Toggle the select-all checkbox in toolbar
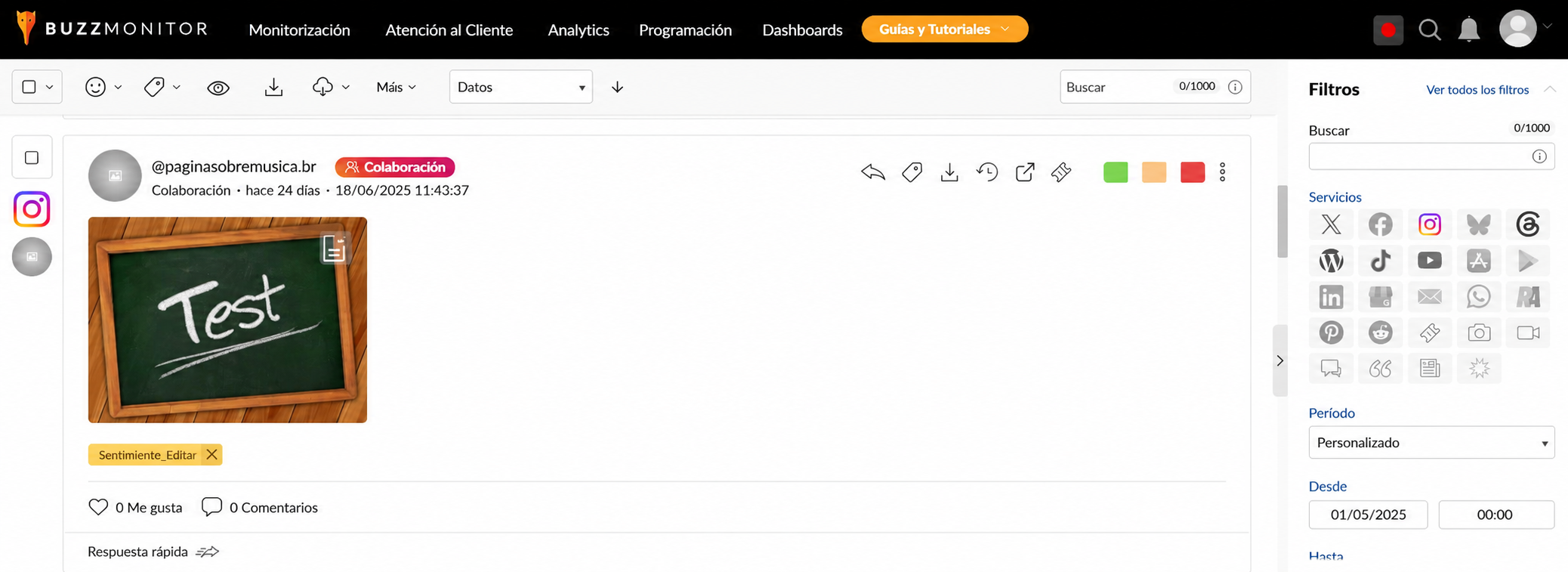 [x=29, y=87]
